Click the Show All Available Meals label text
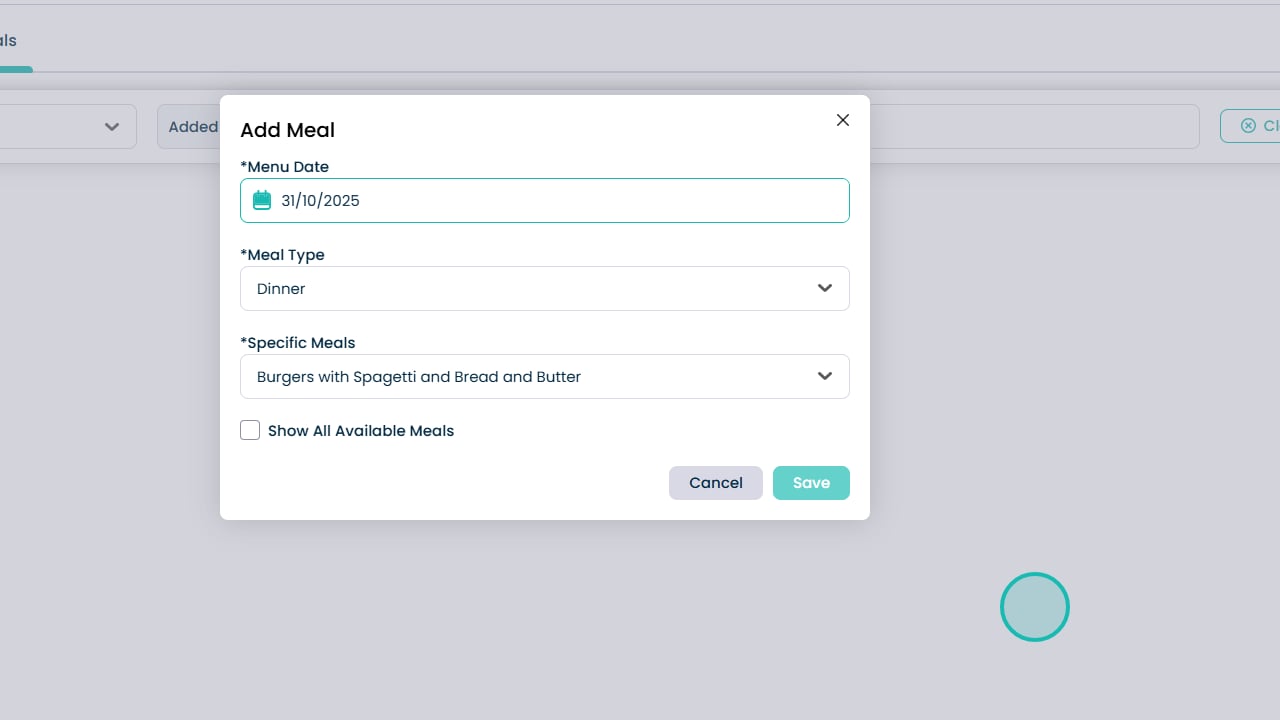Viewport: 1280px width, 720px height. 361,431
